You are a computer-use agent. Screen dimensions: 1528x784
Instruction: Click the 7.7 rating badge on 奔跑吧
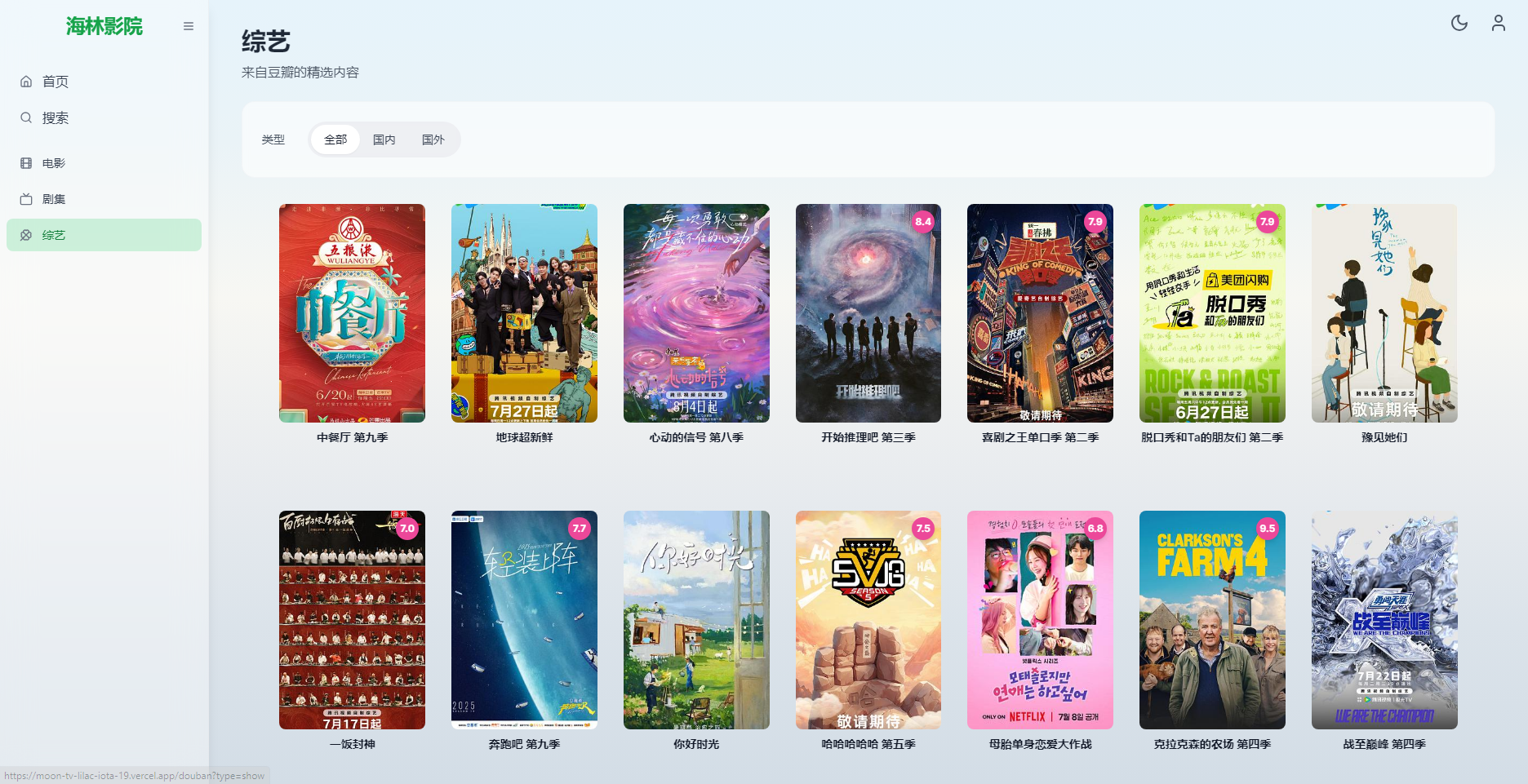pos(580,528)
